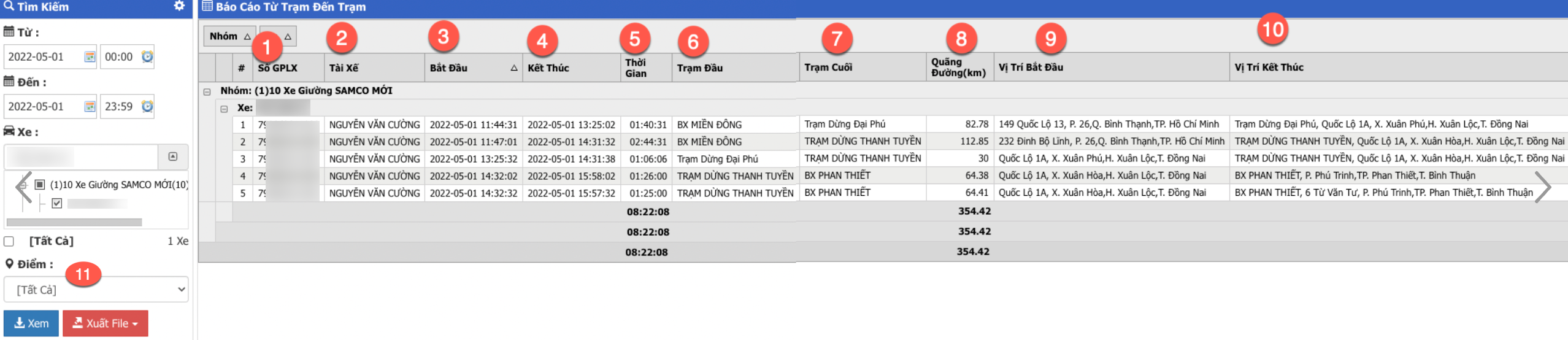Open the Điểm [Tất Cả] dropdown
This screenshot has height=340, width=1568.
(x=96, y=290)
